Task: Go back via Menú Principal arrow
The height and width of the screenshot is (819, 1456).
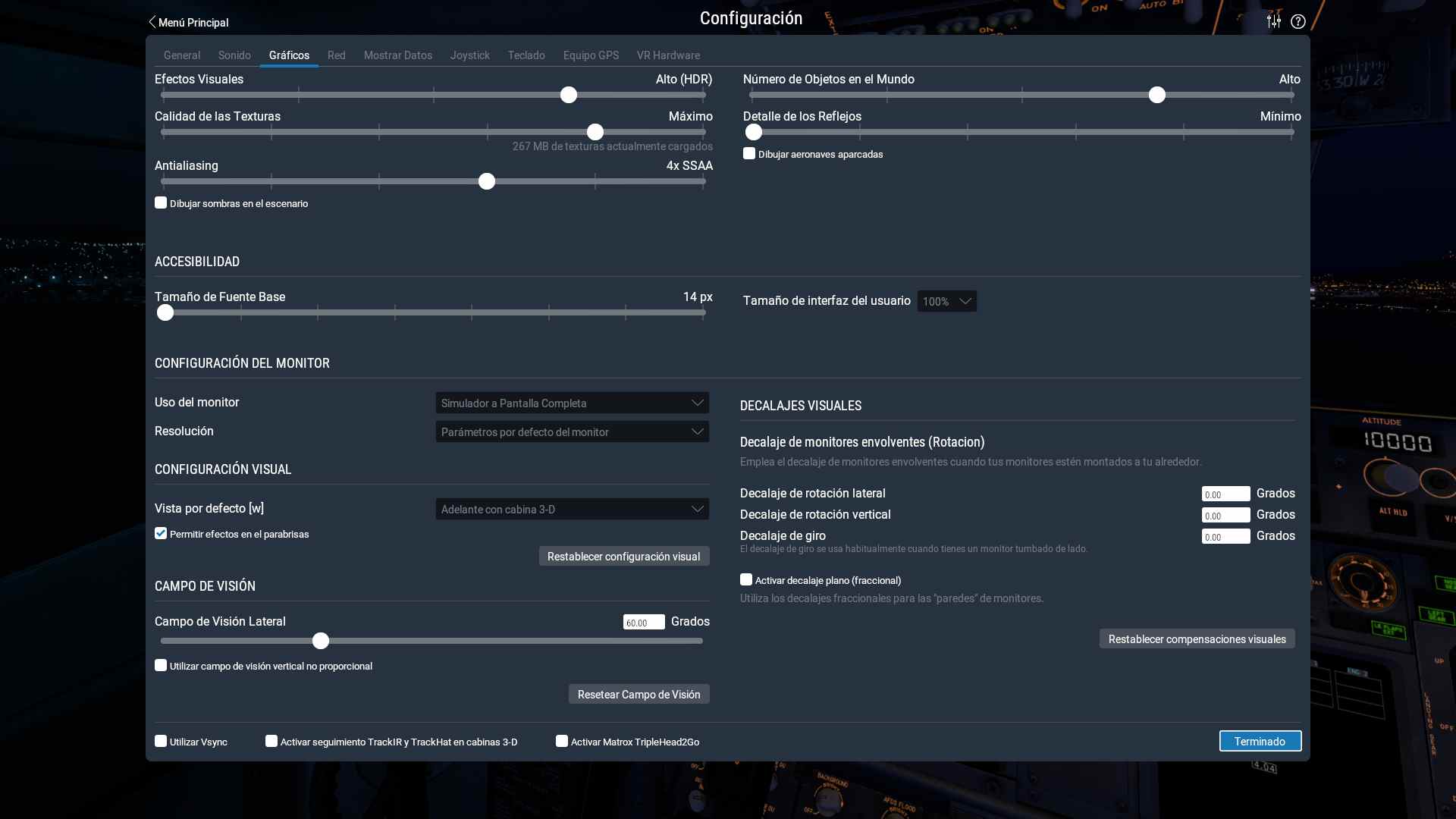Action: tap(188, 22)
